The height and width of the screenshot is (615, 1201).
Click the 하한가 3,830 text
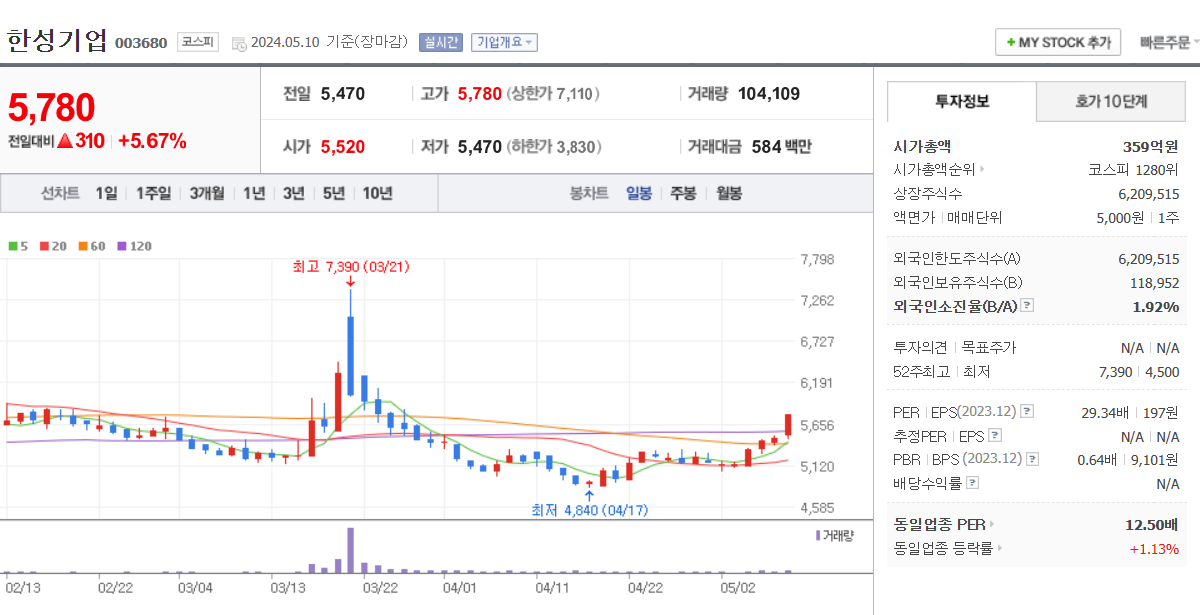pos(554,147)
